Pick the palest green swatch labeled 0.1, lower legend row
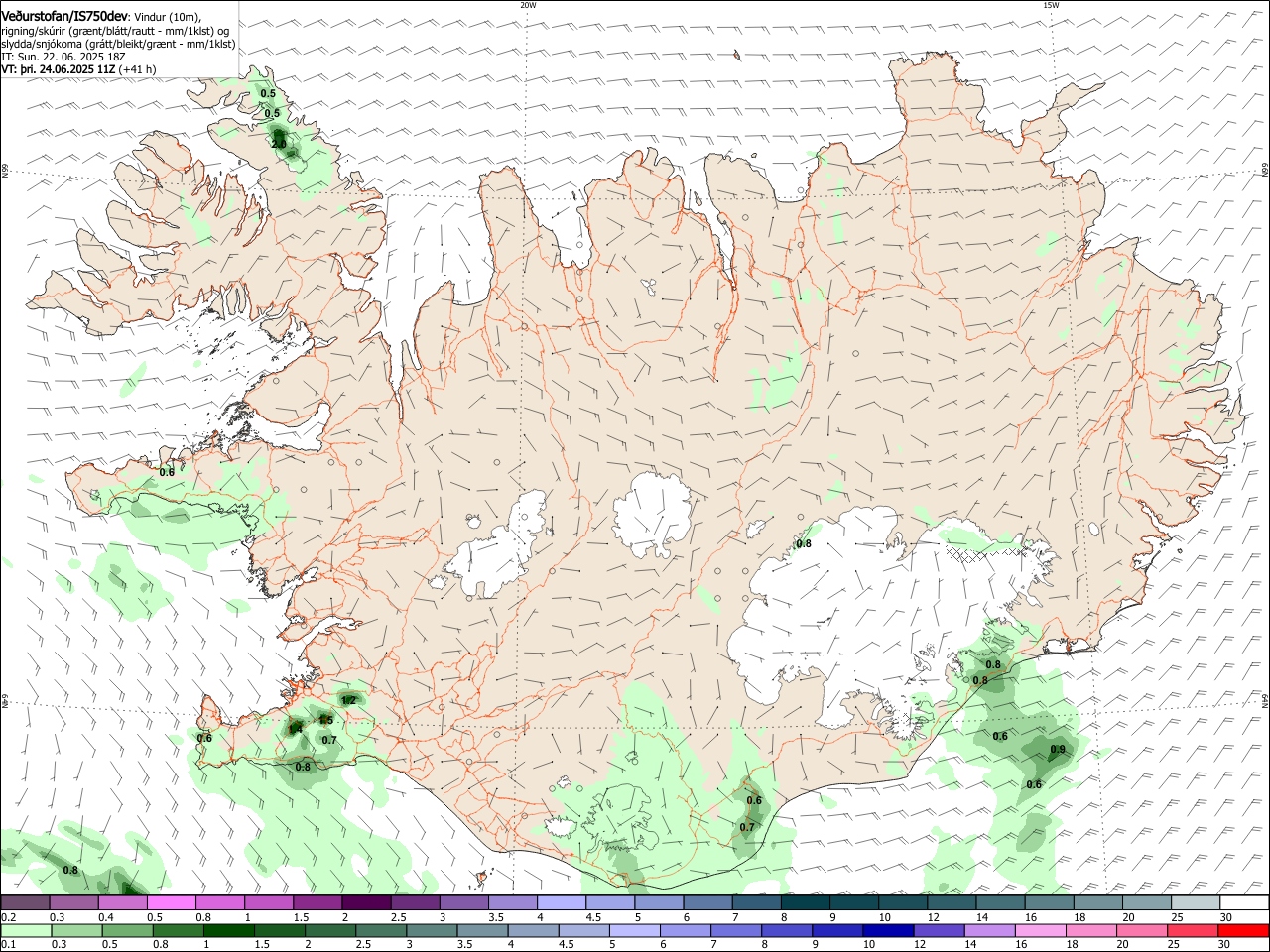 [x=27, y=931]
